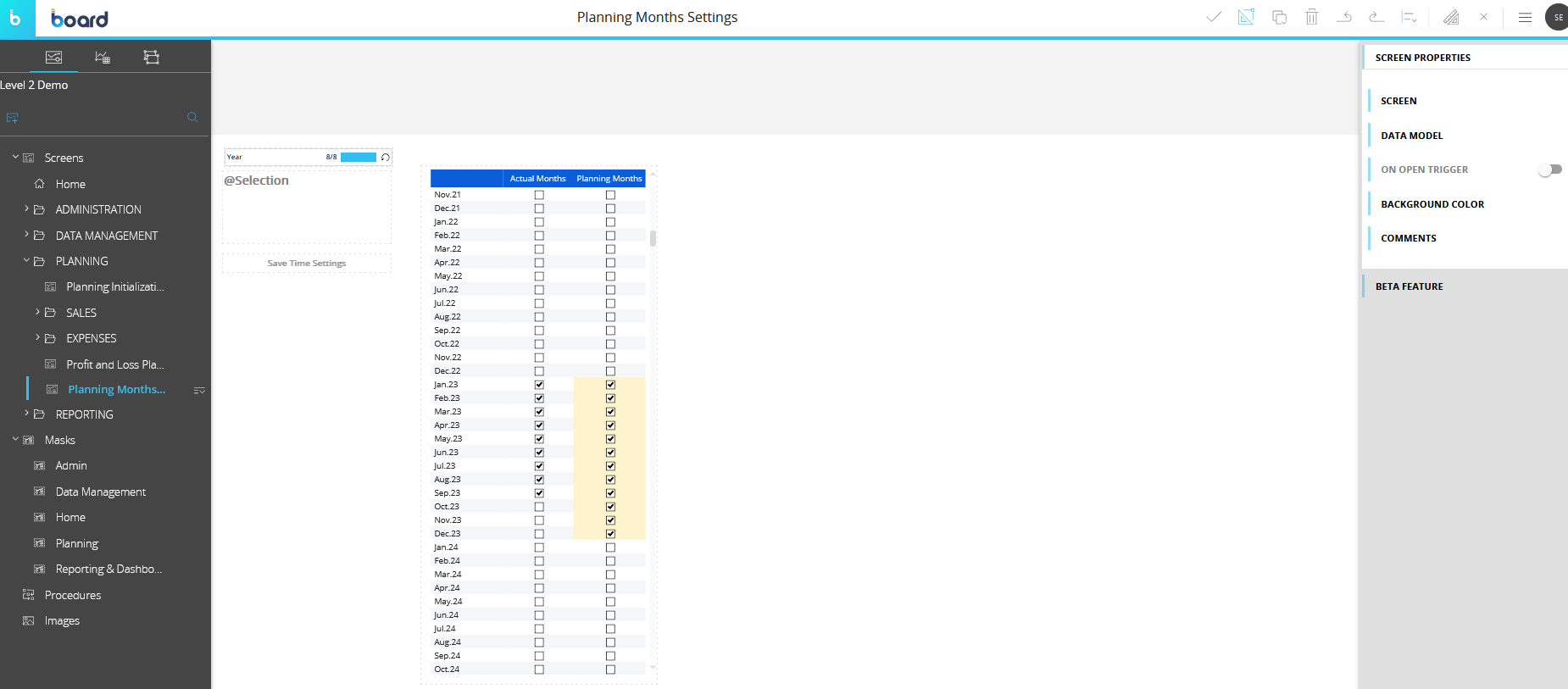
Task: Click the Planning Initialization screen icon
Action: click(x=50, y=286)
